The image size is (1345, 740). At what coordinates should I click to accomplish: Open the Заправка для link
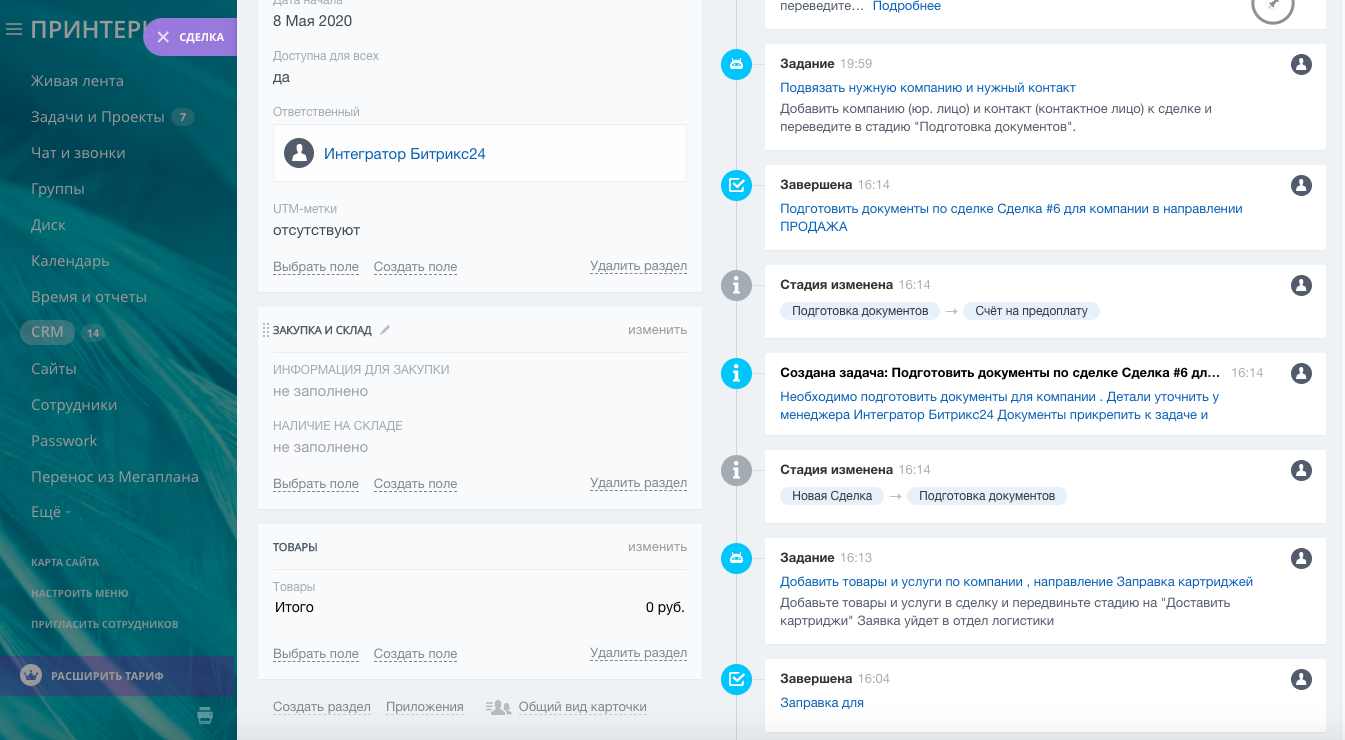[821, 703]
